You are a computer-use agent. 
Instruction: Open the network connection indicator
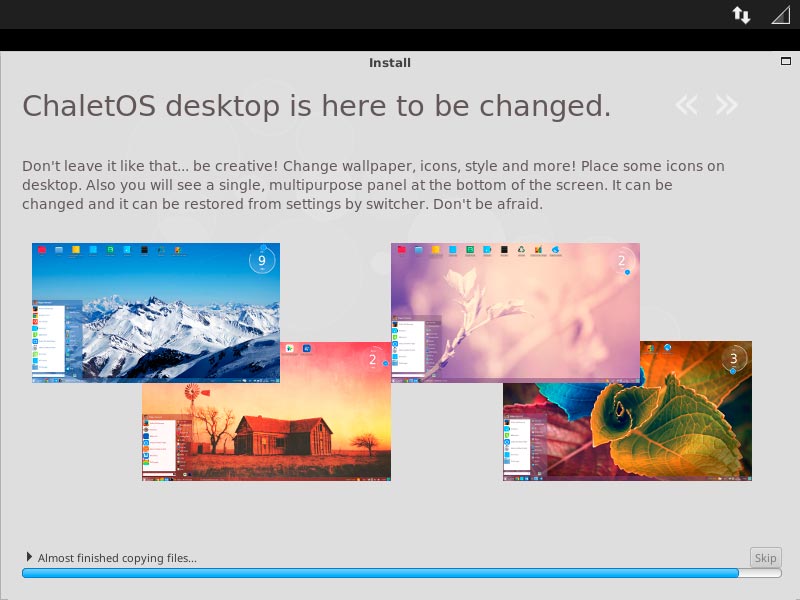(x=741, y=15)
